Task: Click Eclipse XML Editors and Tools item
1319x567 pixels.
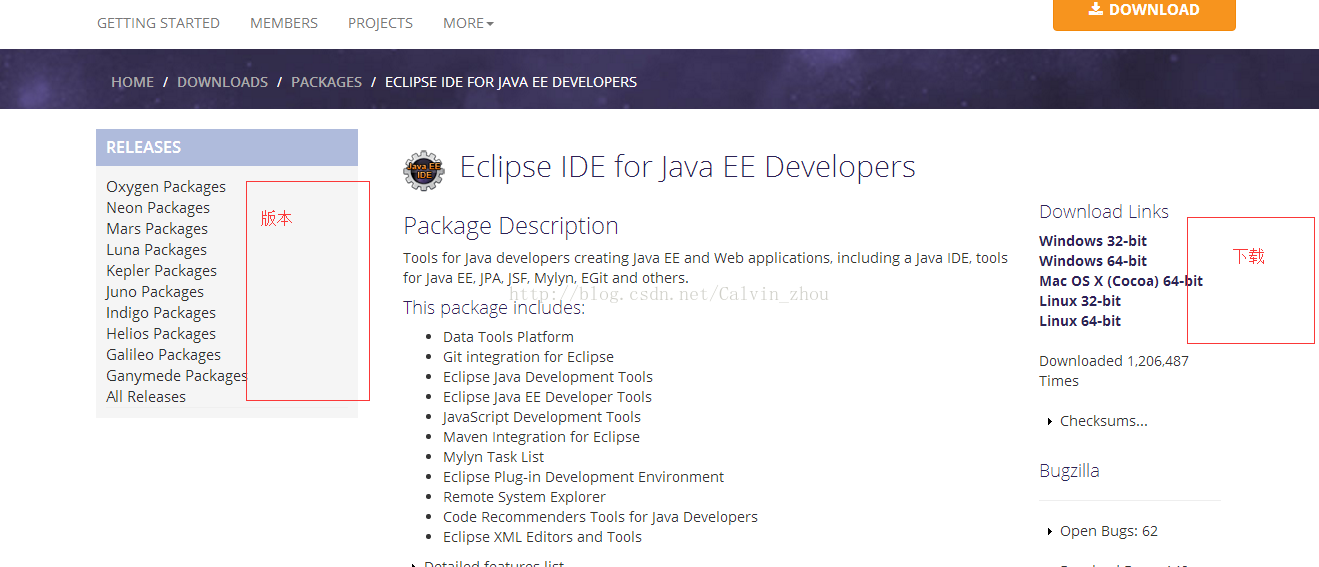Action: (542, 537)
